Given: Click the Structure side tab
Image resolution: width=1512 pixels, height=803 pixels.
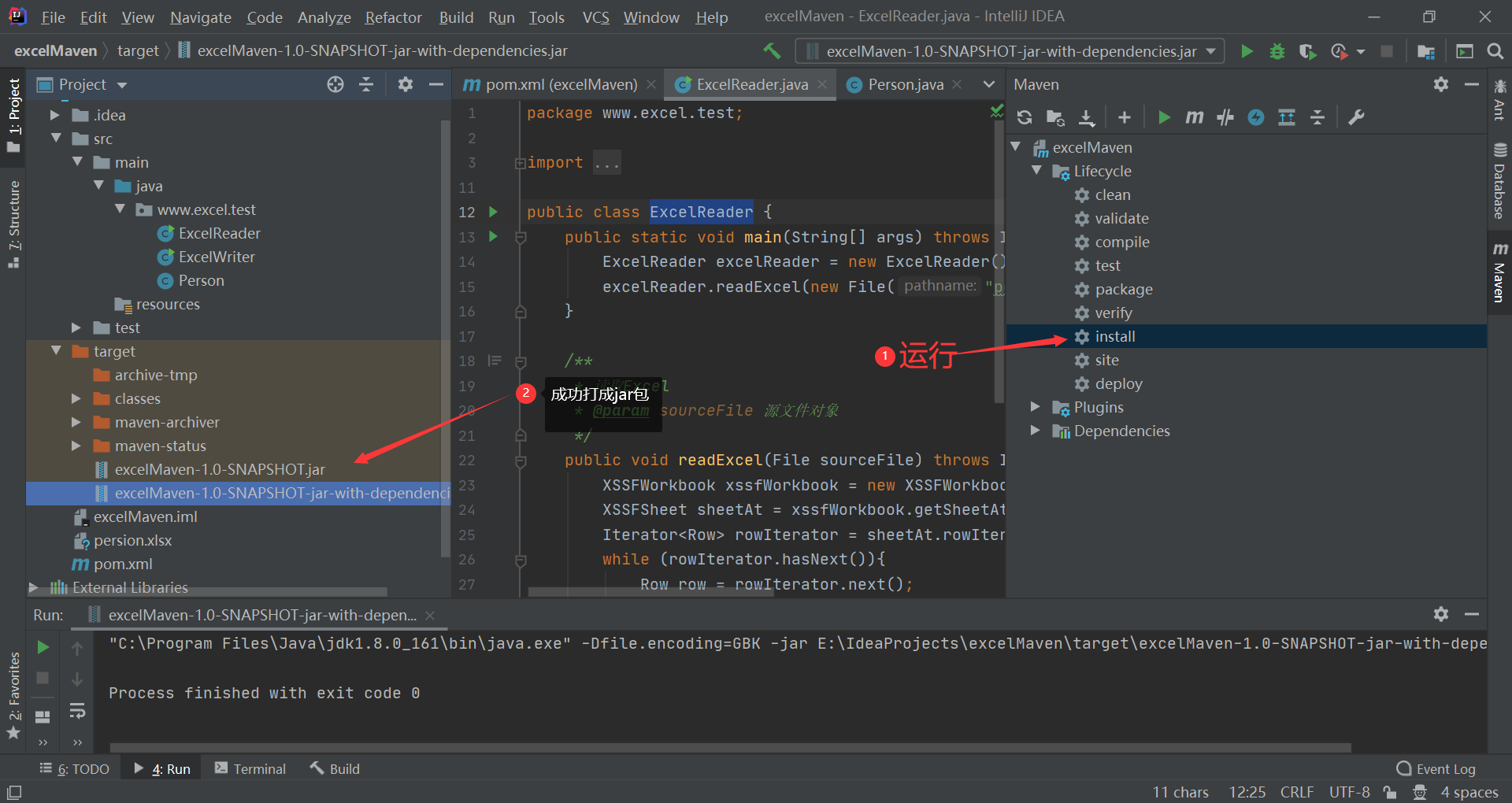Looking at the screenshot, I should coord(13,224).
